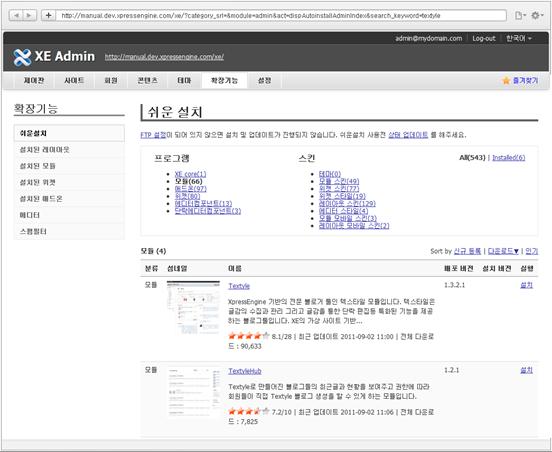Open the TextyleHub module title link

[x=245, y=371]
